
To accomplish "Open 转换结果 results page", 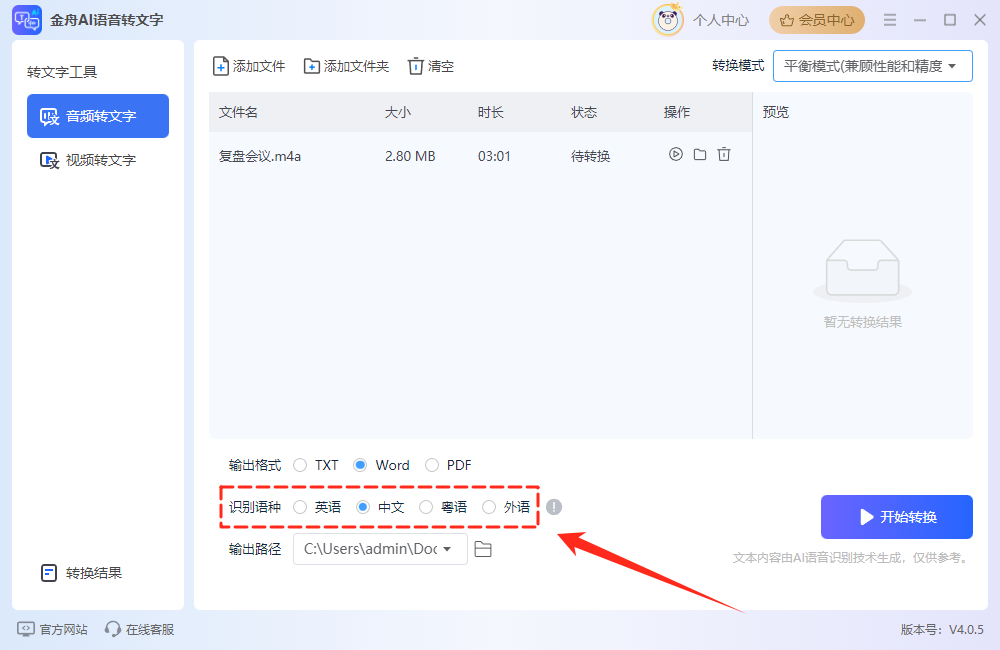I will (x=82, y=573).
